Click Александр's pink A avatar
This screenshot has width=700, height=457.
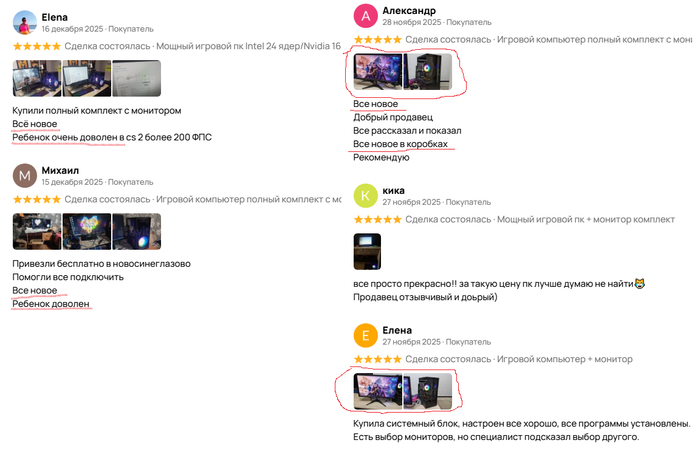pyautogui.click(x=366, y=16)
